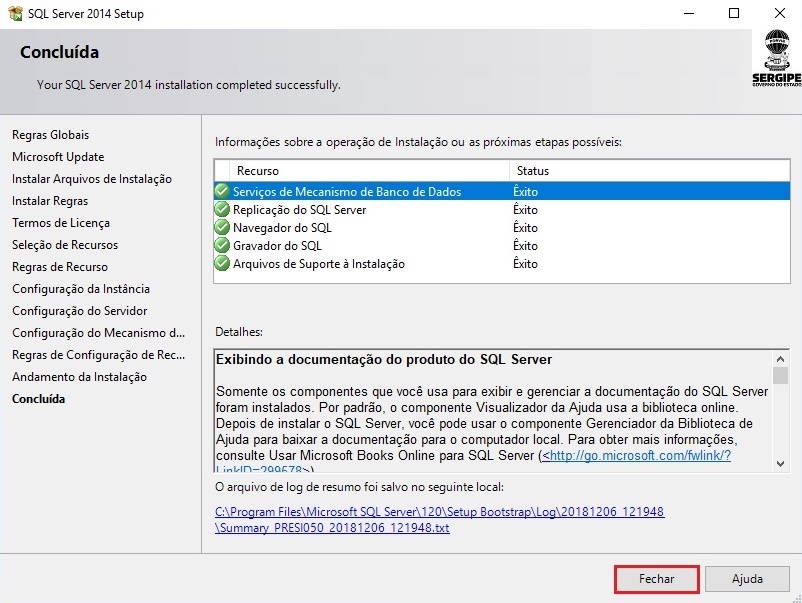Click check icon beside Arquivos de Suporte à Instalação
The width and height of the screenshot is (802, 603).
[x=222, y=264]
